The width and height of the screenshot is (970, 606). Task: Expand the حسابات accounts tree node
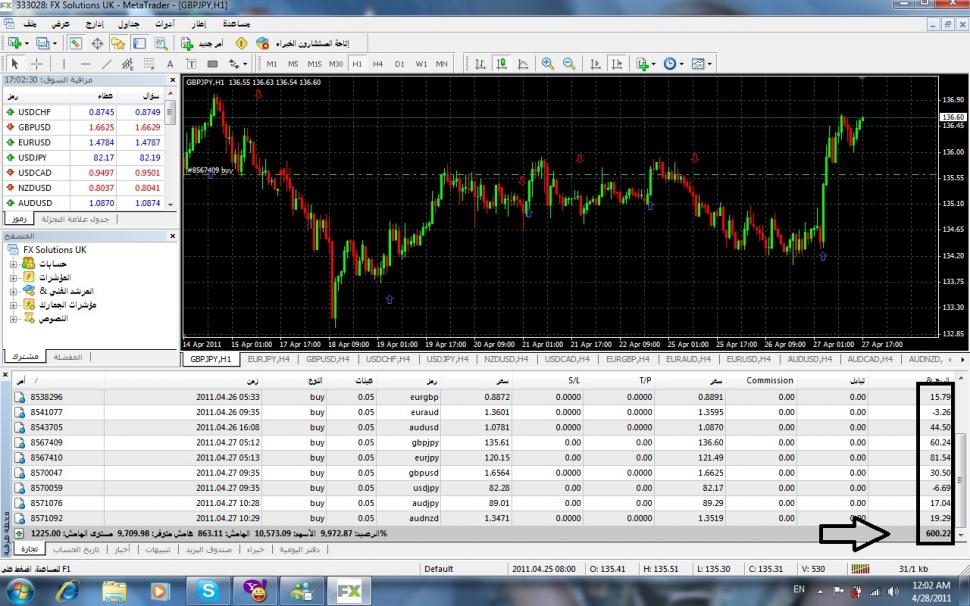[x=13, y=264]
